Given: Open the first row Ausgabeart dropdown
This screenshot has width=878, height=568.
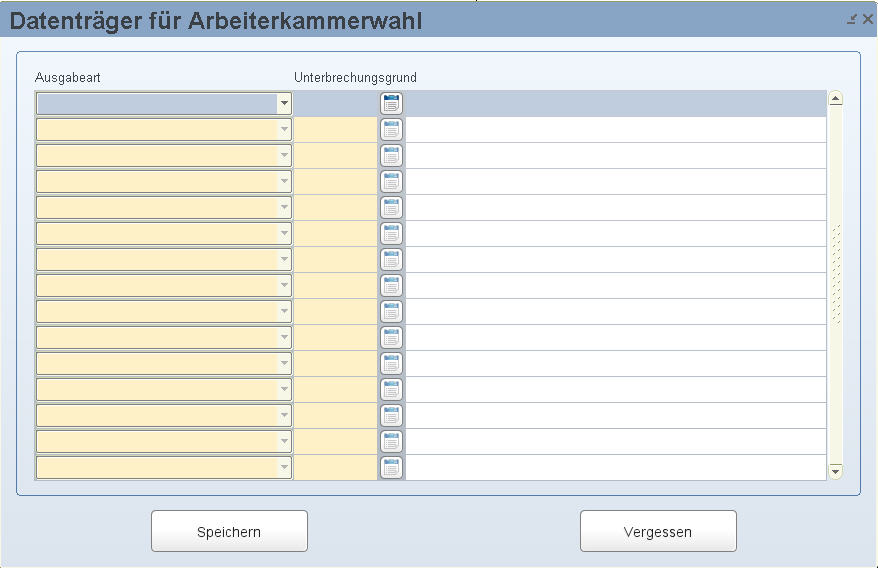Looking at the screenshot, I should pos(284,103).
